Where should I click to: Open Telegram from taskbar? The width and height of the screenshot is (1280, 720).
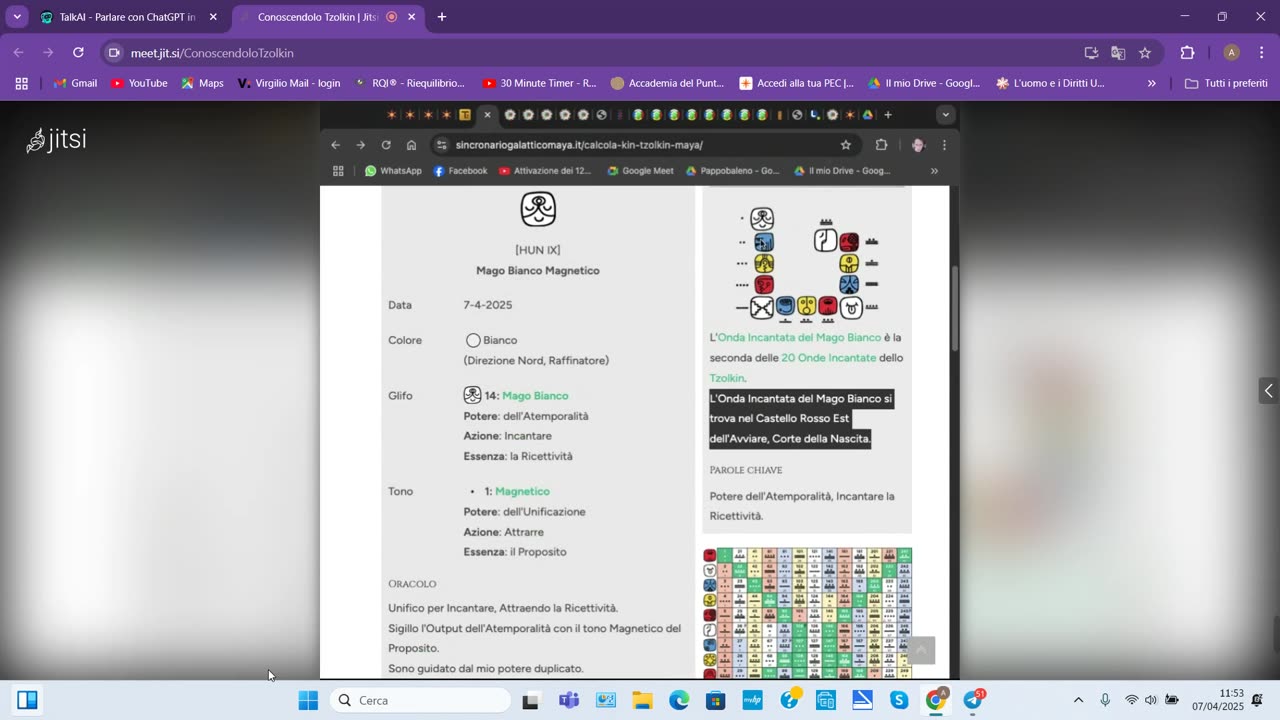973,700
